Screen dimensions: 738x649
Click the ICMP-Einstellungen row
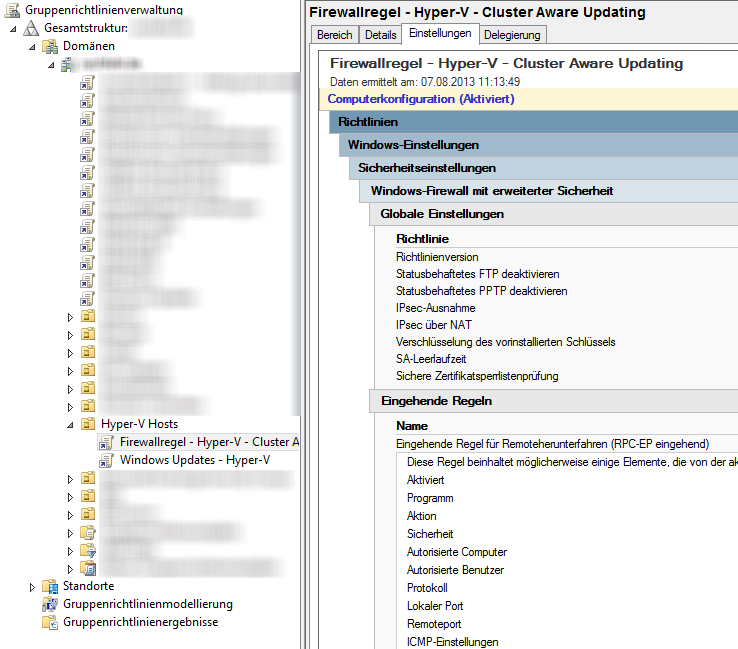[x=452, y=641]
